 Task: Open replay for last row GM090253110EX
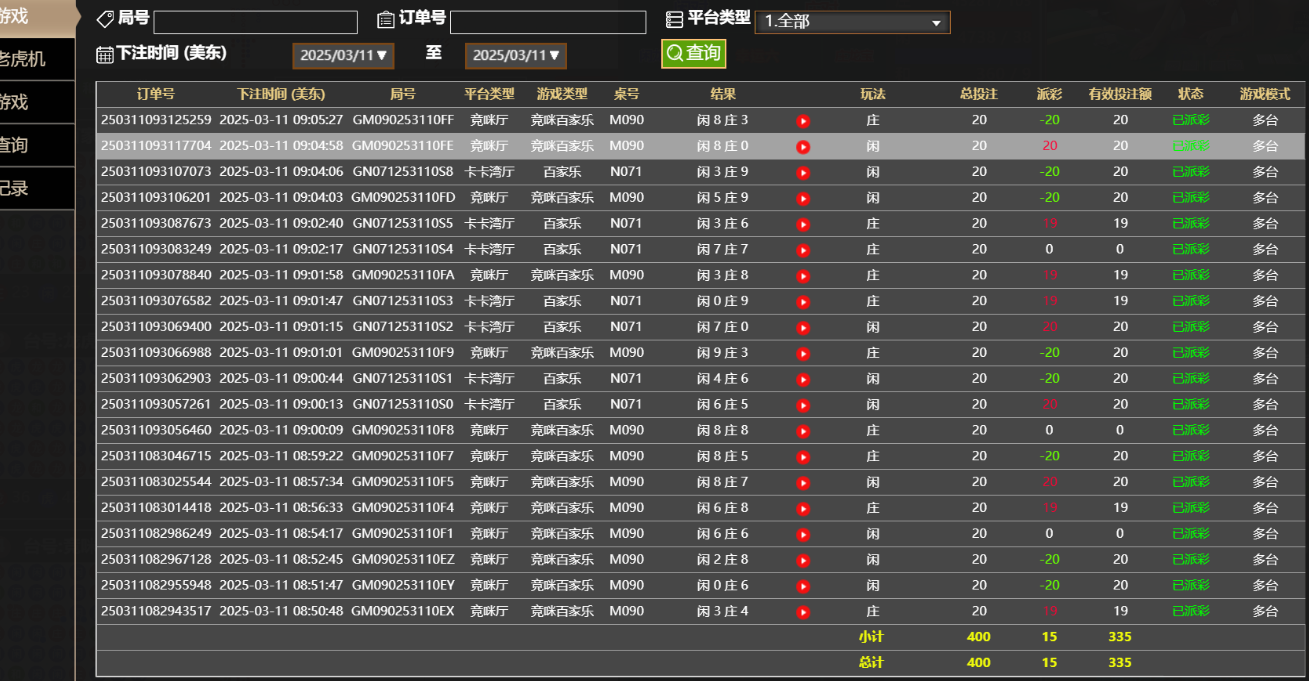coord(802,612)
